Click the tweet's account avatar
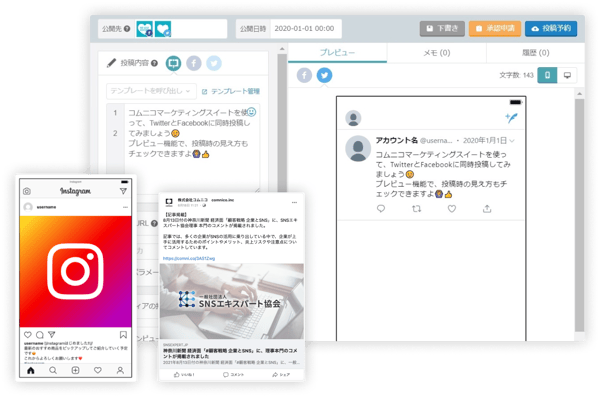600x397 pixels. click(x=358, y=148)
